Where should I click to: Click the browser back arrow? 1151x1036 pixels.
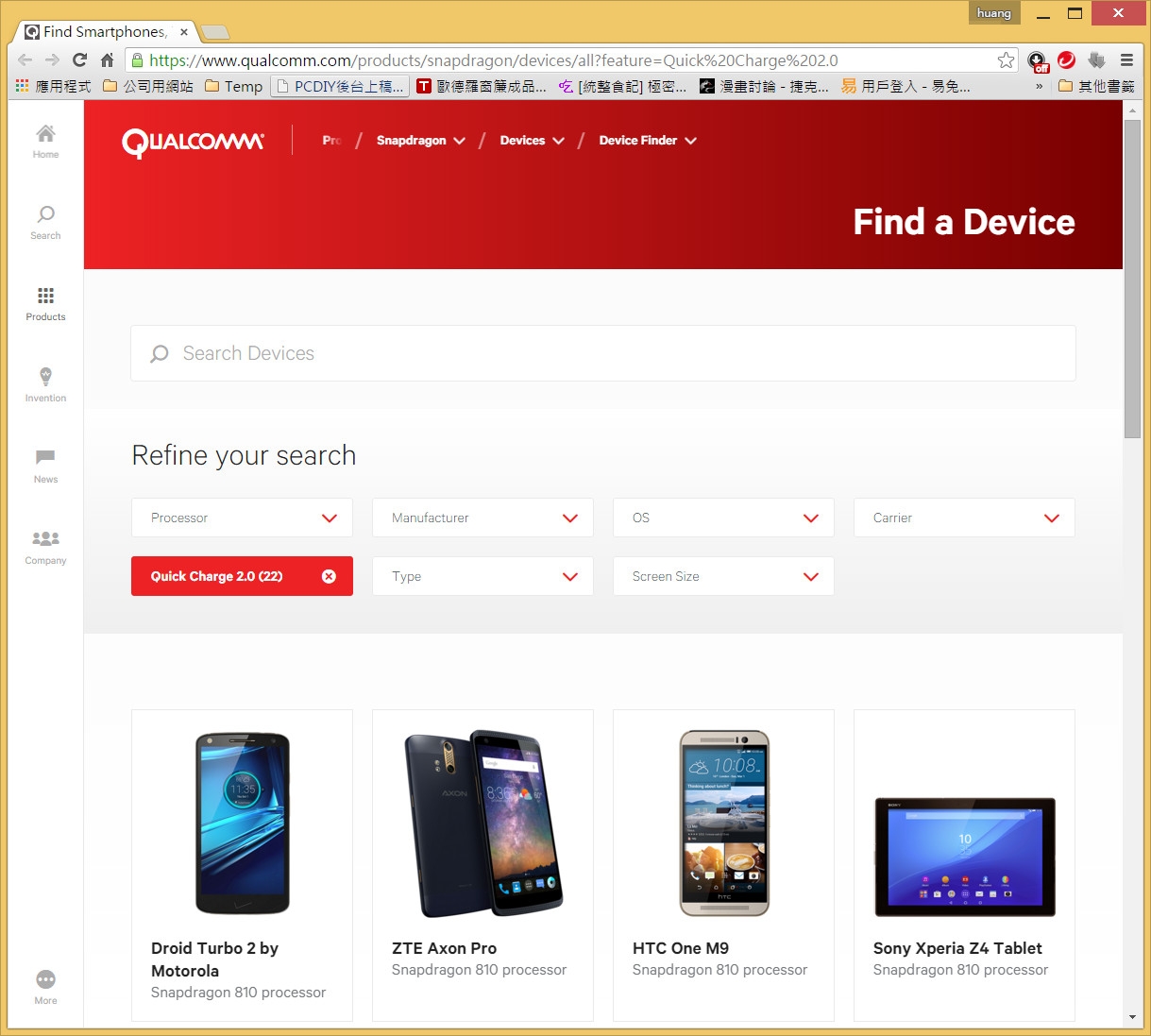[x=25, y=60]
